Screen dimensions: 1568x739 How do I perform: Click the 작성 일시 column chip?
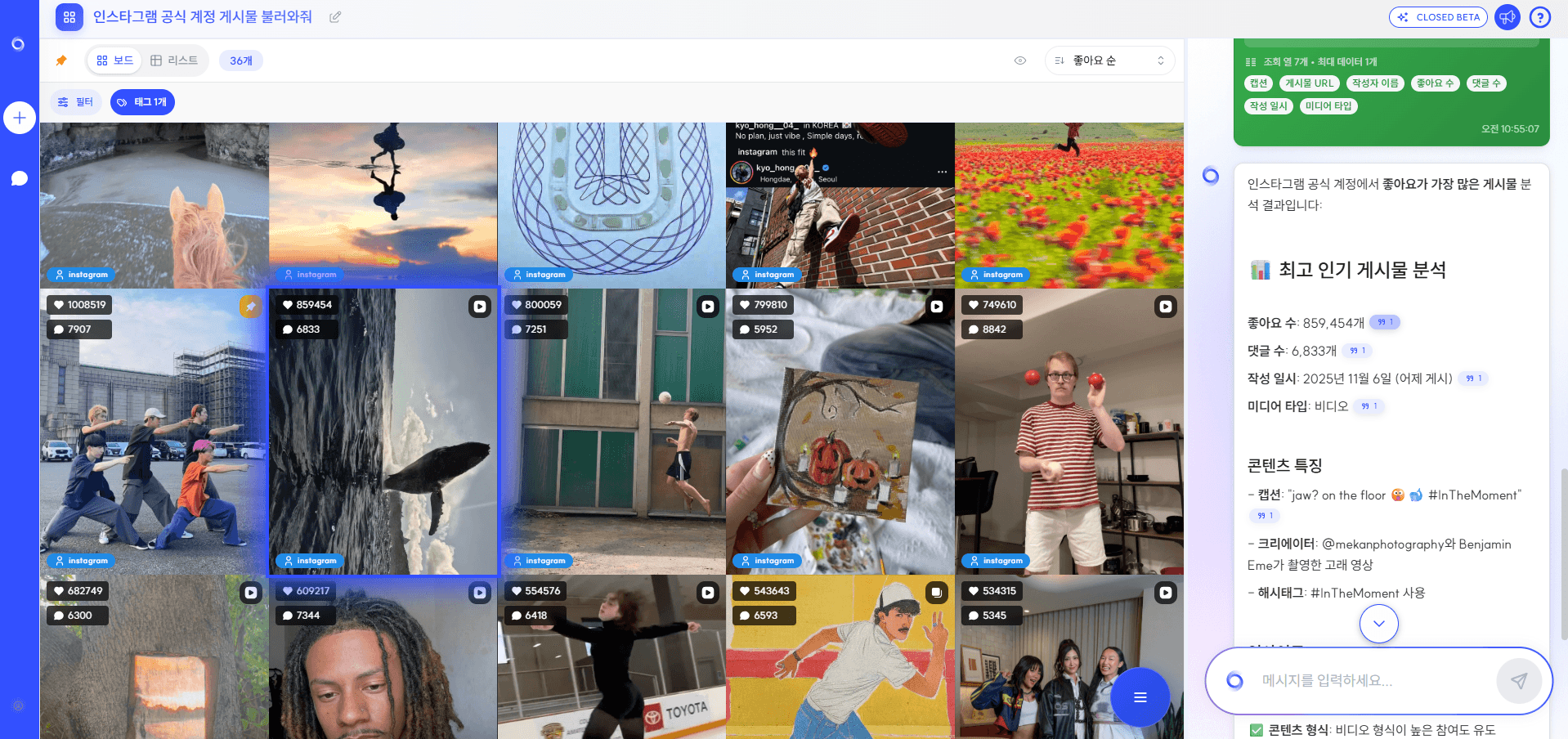point(1269,106)
